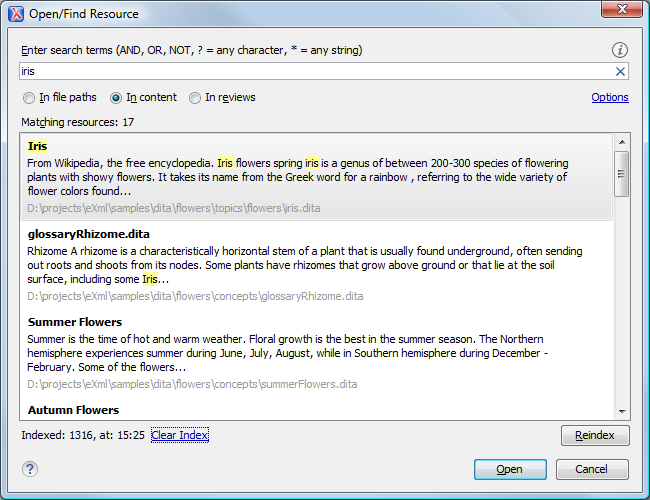Click the info icon beside search hint
650x500 pixels.
click(x=620, y=50)
